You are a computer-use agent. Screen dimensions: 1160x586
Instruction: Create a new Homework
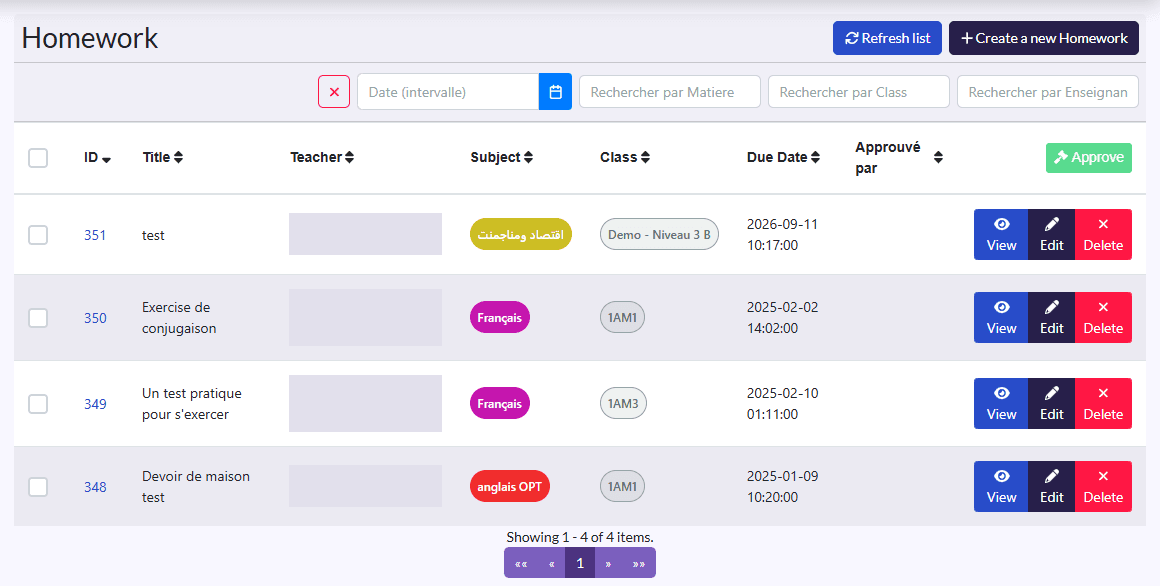coord(1044,38)
